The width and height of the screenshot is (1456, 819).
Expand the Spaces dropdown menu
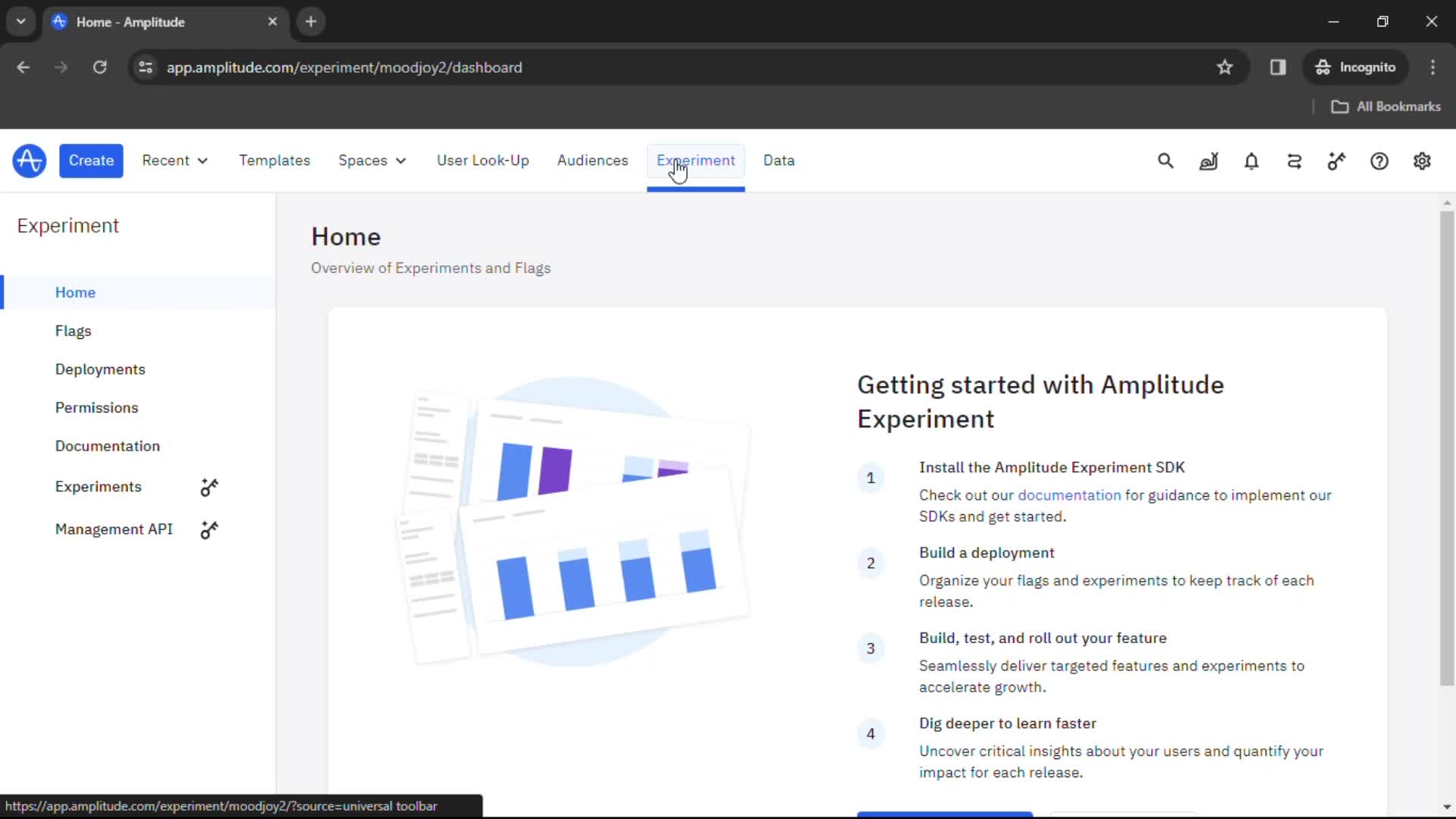pyautogui.click(x=371, y=160)
